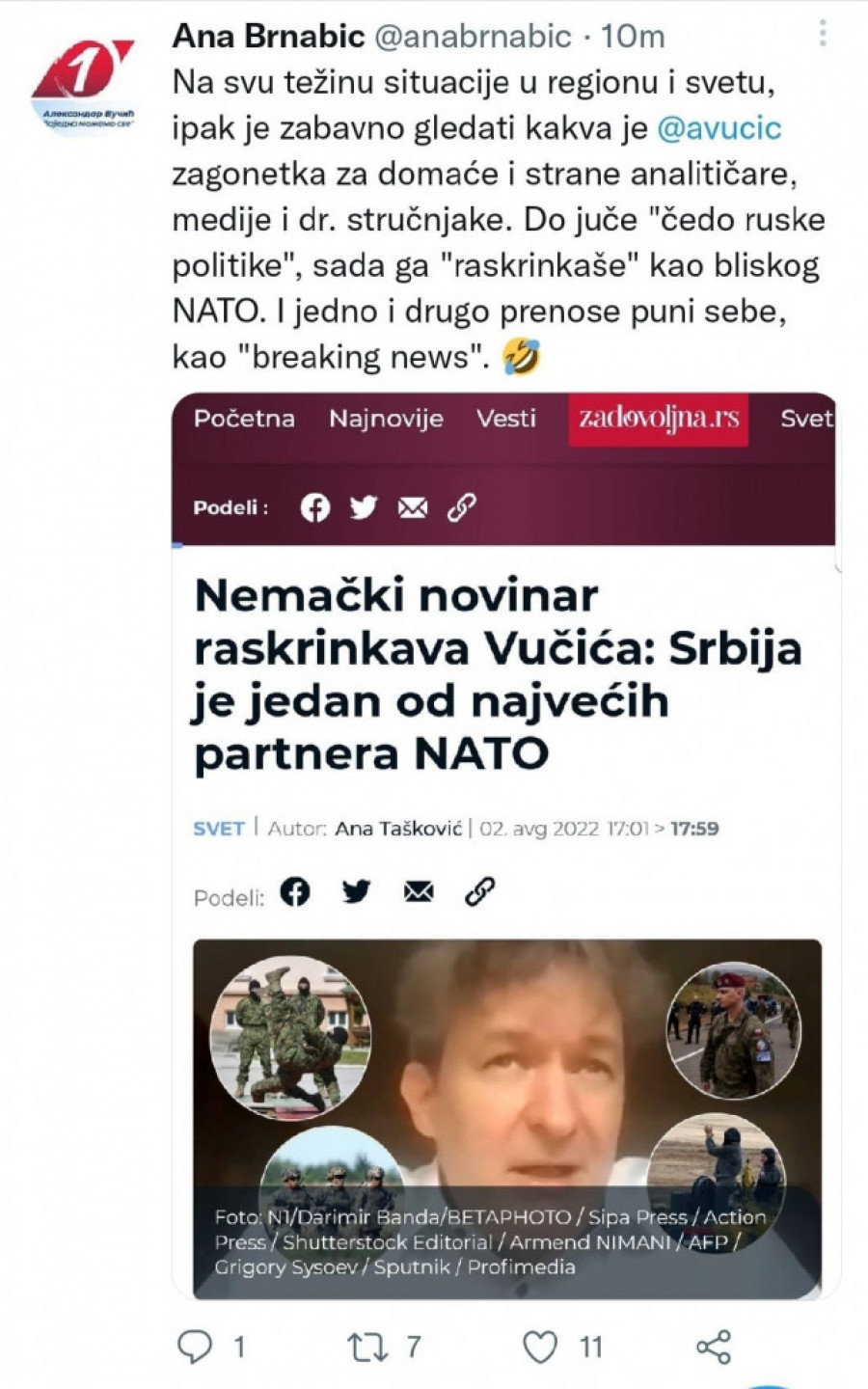Open the Početna tab
The image size is (868, 1389).
point(244,419)
